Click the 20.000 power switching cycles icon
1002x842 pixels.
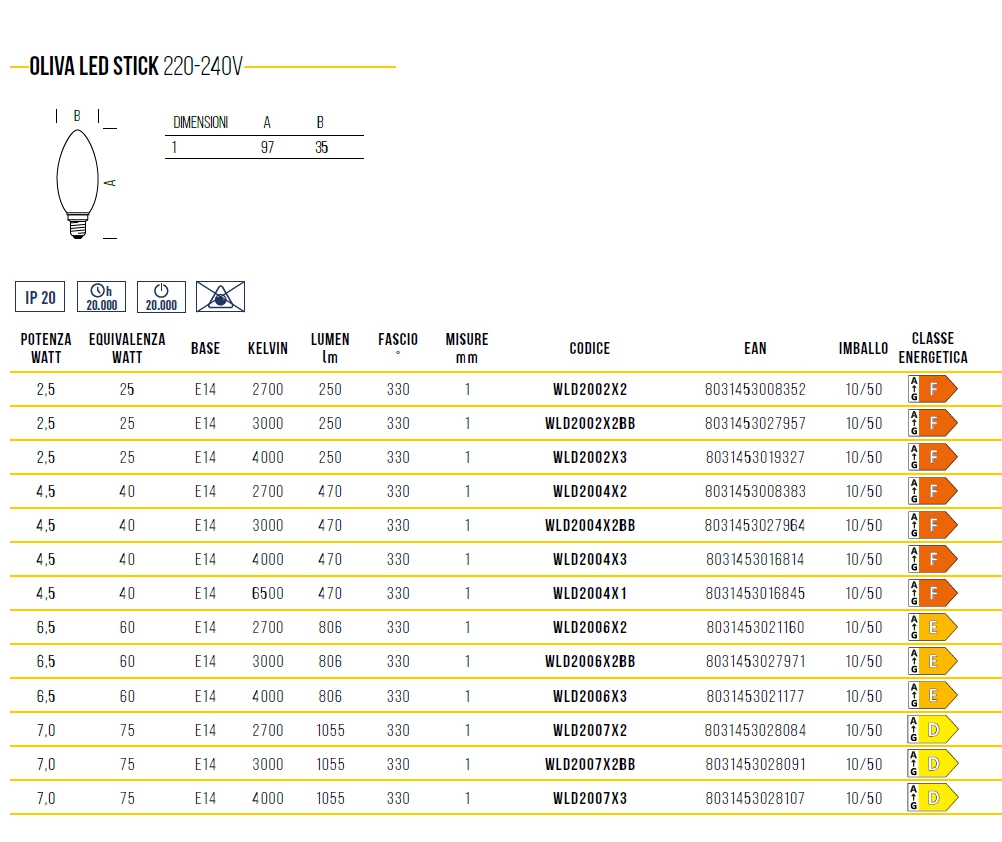pos(161,297)
